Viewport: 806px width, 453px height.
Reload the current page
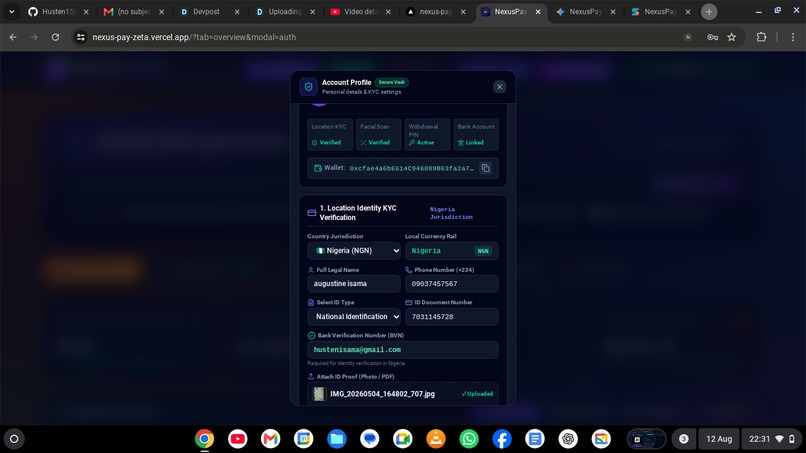pyautogui.click(x=56, y=37)
